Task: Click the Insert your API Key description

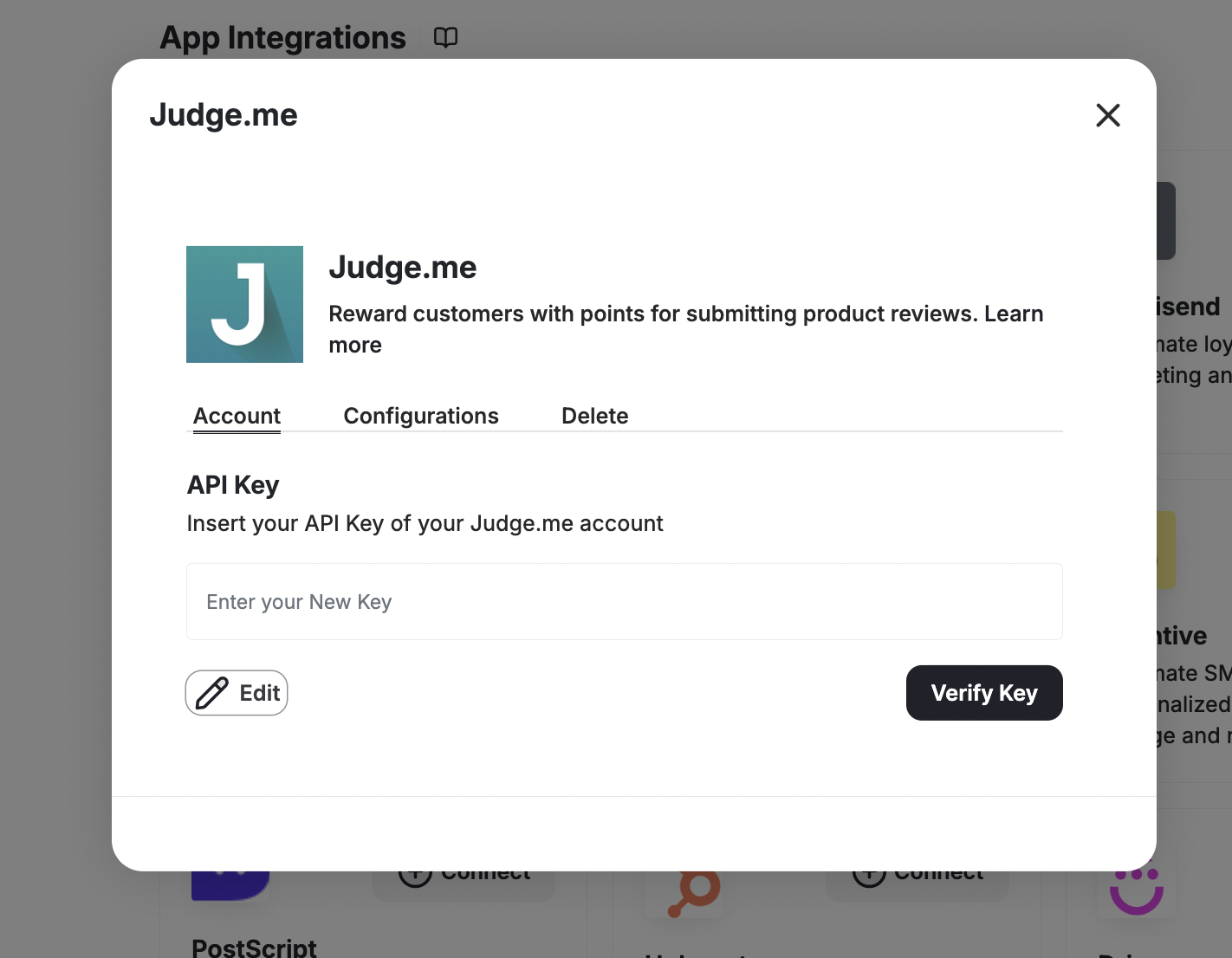Action: pyautogui.click(x=425, y=523)
